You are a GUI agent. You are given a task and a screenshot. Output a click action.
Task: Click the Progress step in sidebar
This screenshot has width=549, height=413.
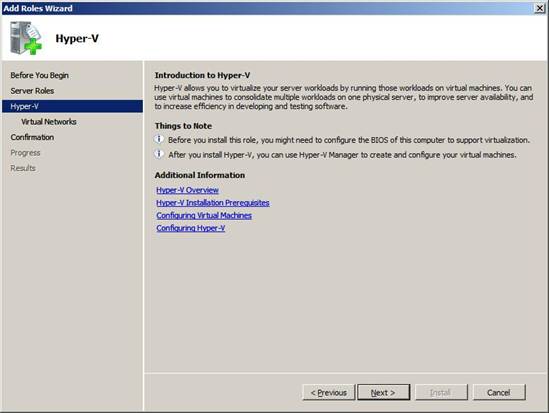[x=25, y=153]
